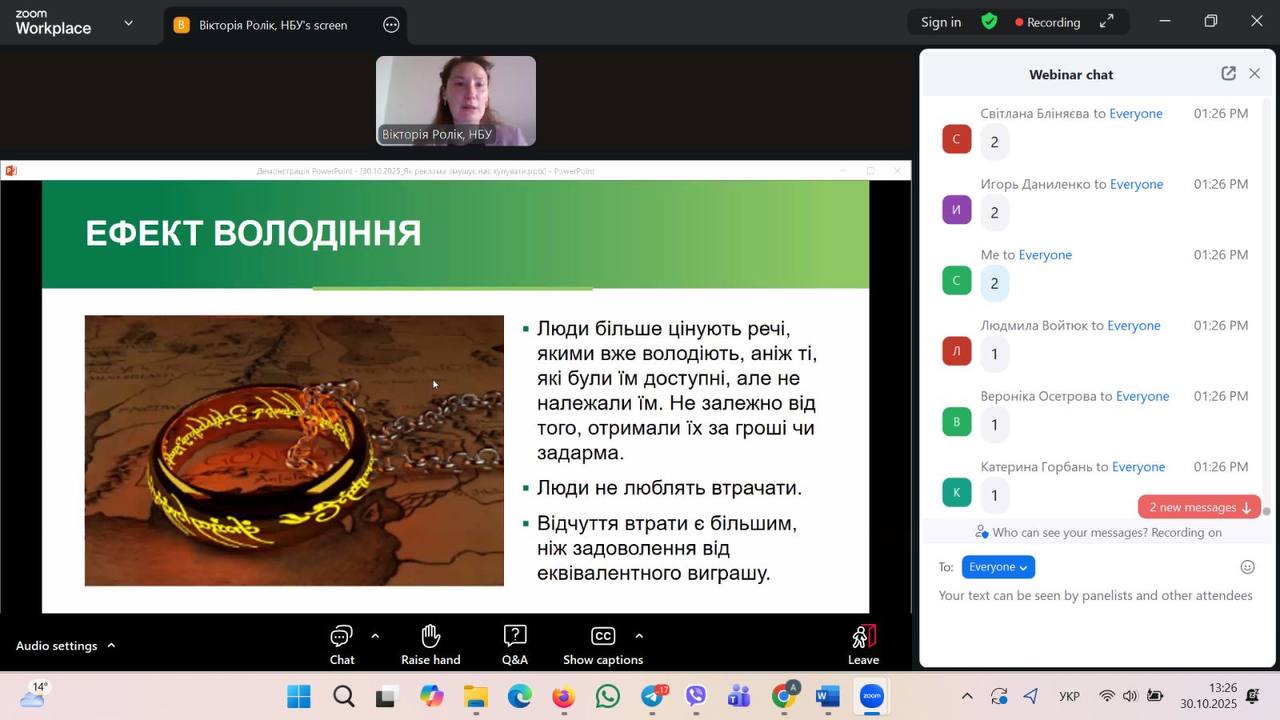Click the chat message text field

click(x=1095, y=596)
